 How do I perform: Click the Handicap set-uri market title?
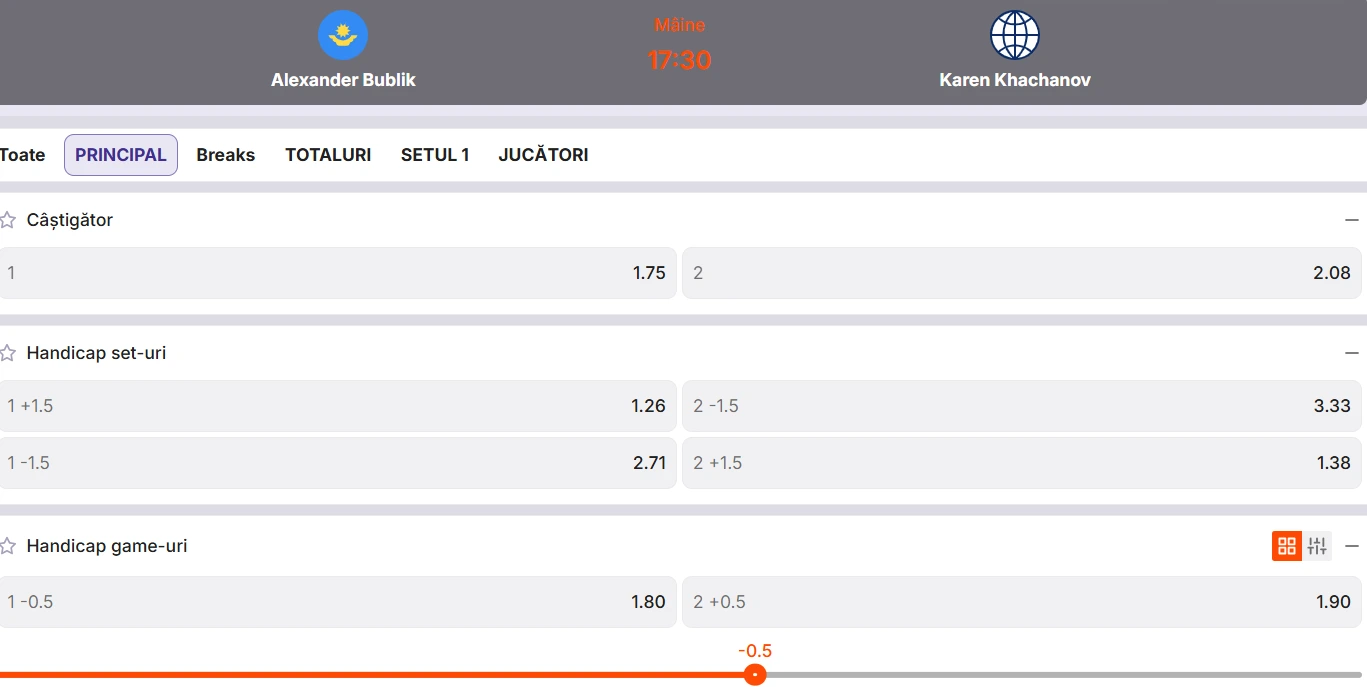(x=97, y=353)
